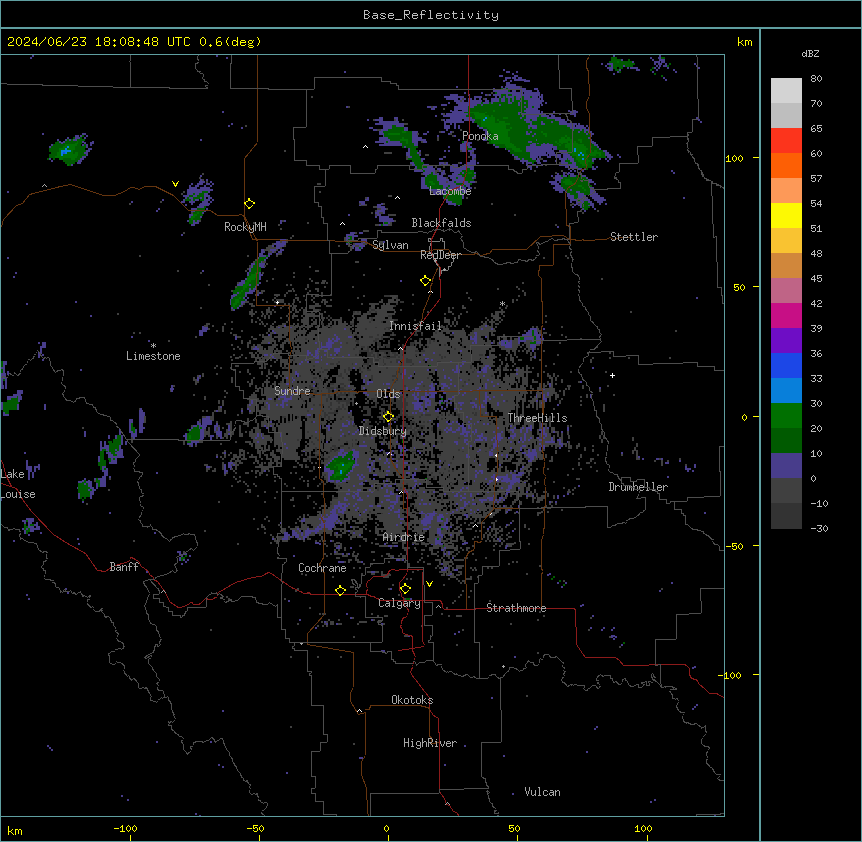This screenshot has height=842, width=862.
Task: Select the light grey 80-70 dBZ legend swatch
Action: (x=786, y=91)
